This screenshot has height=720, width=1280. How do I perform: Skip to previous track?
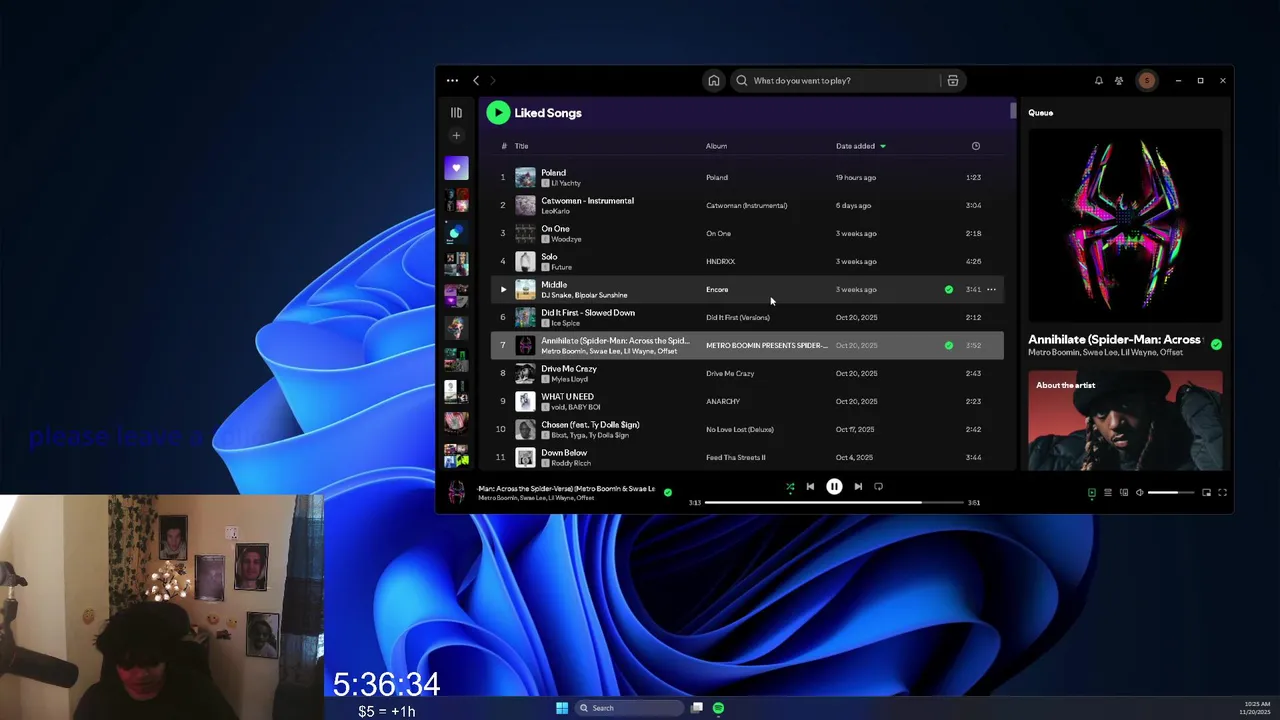[x=810, y=487]
